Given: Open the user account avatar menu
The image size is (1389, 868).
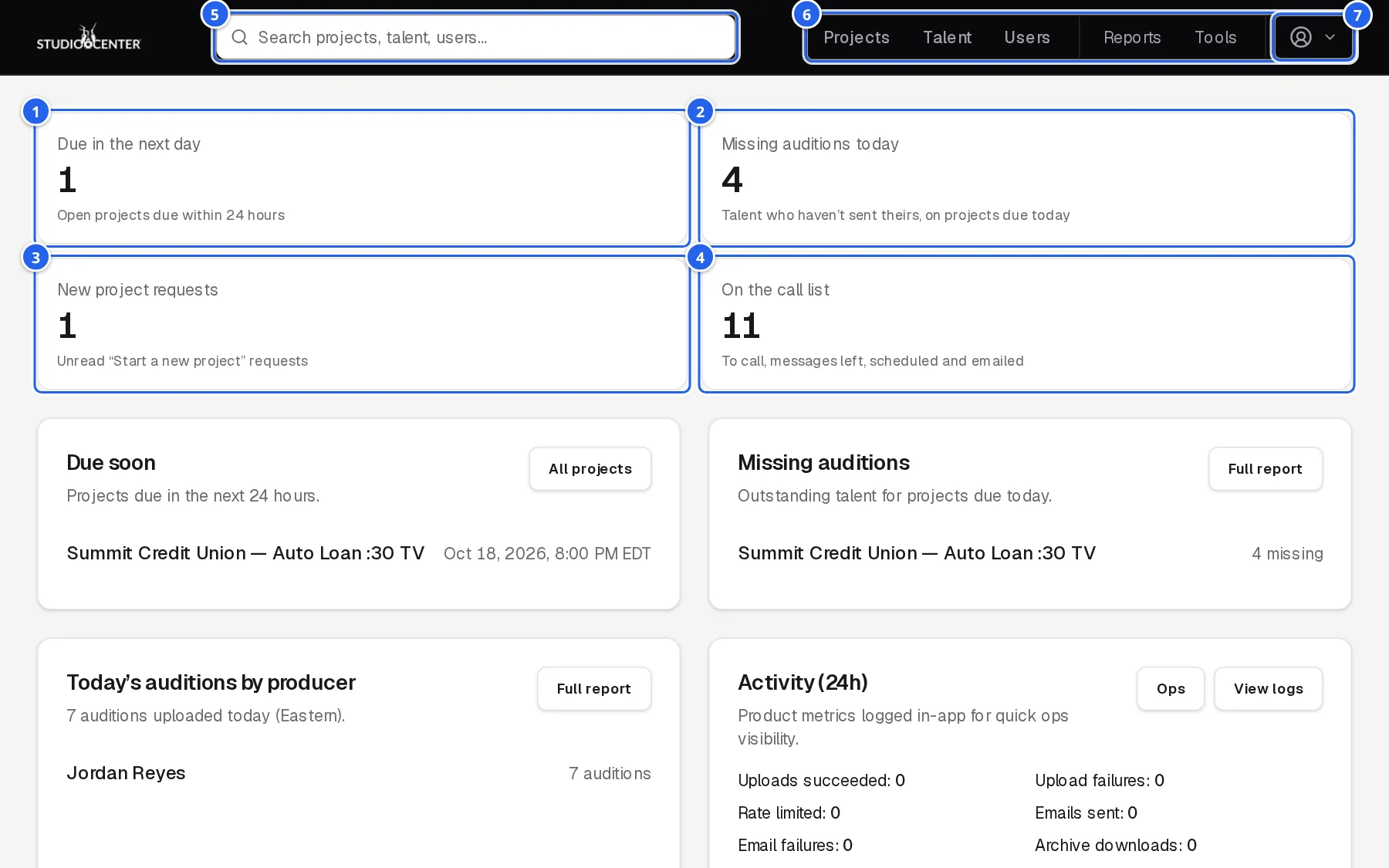Looking at the screenshot, I should tap(1301, 37).
